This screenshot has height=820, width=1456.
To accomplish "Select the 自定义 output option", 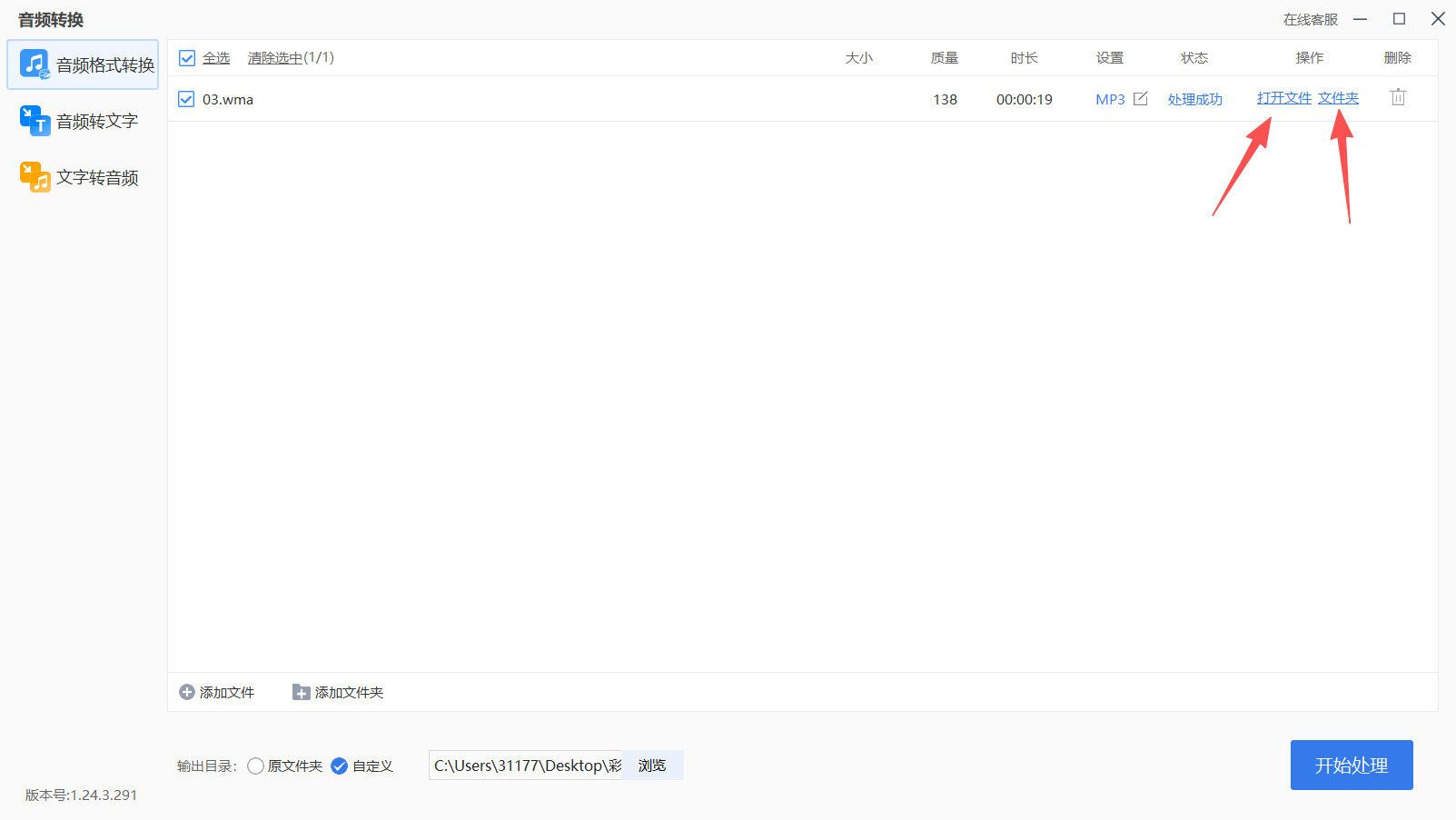I will (x=362, y=766).
